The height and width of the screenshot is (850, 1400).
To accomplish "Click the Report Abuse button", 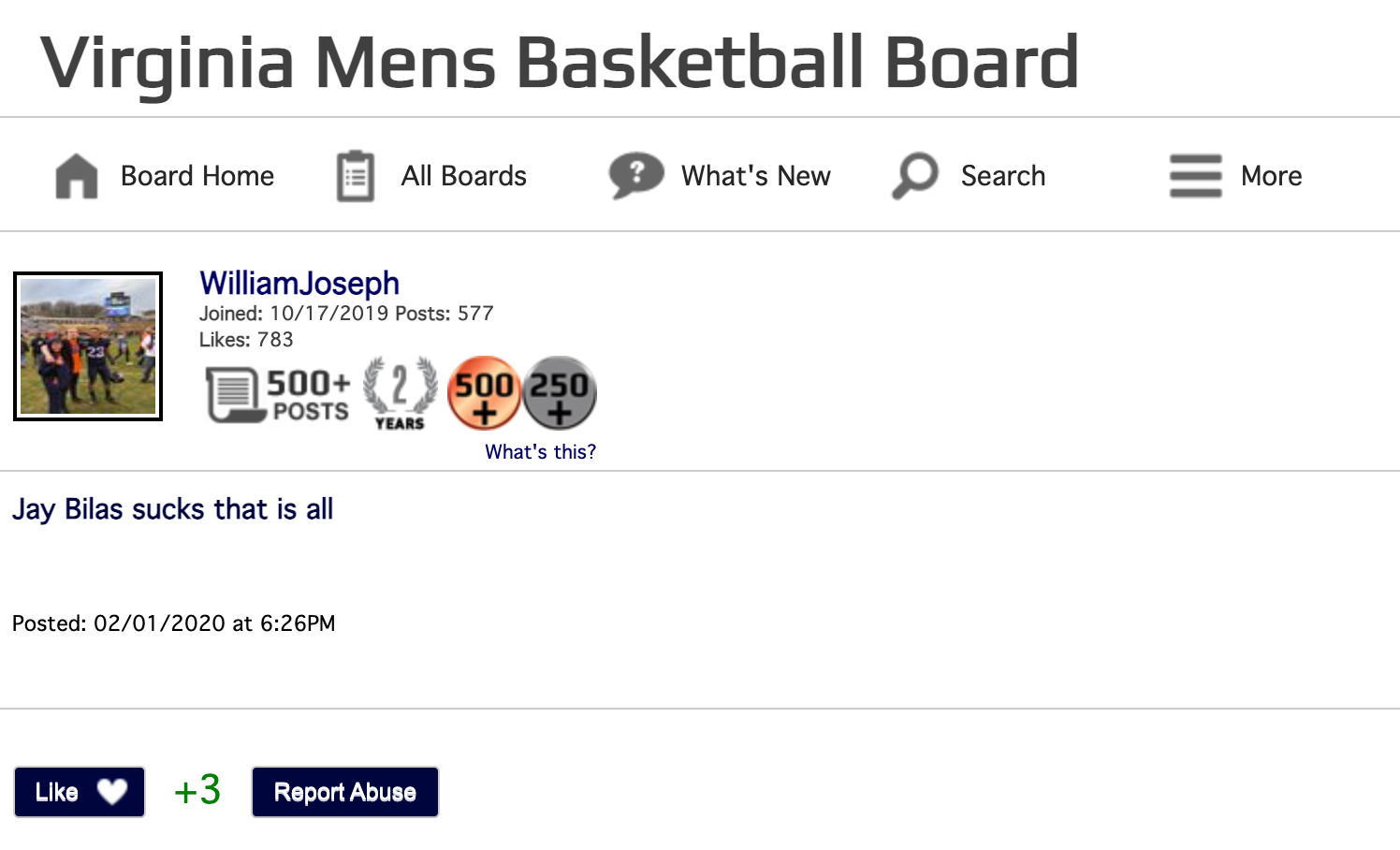I will [344, 792].
